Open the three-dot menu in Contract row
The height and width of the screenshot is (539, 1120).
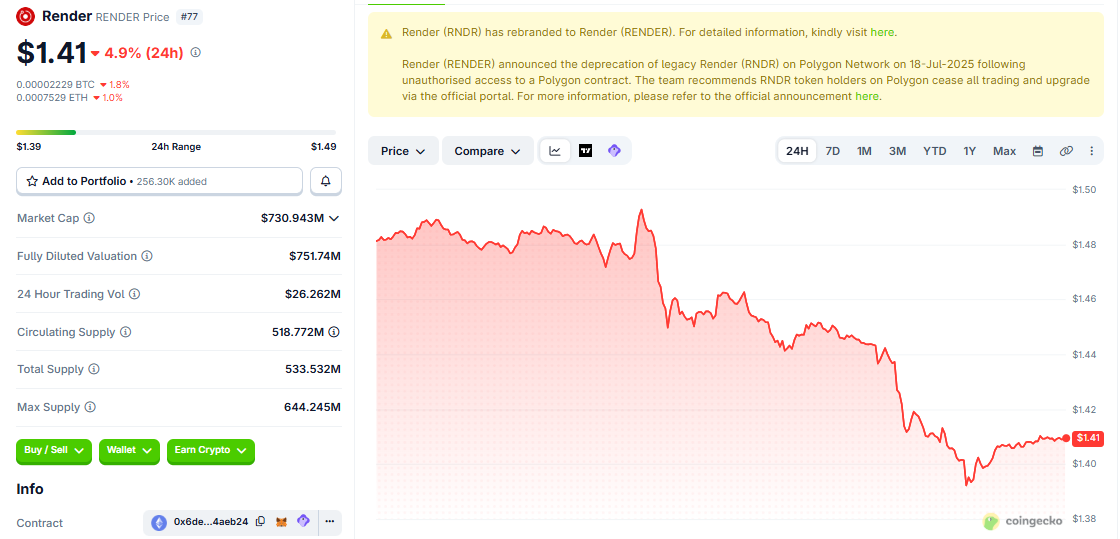pyautogui.click(x=329, y=522)
